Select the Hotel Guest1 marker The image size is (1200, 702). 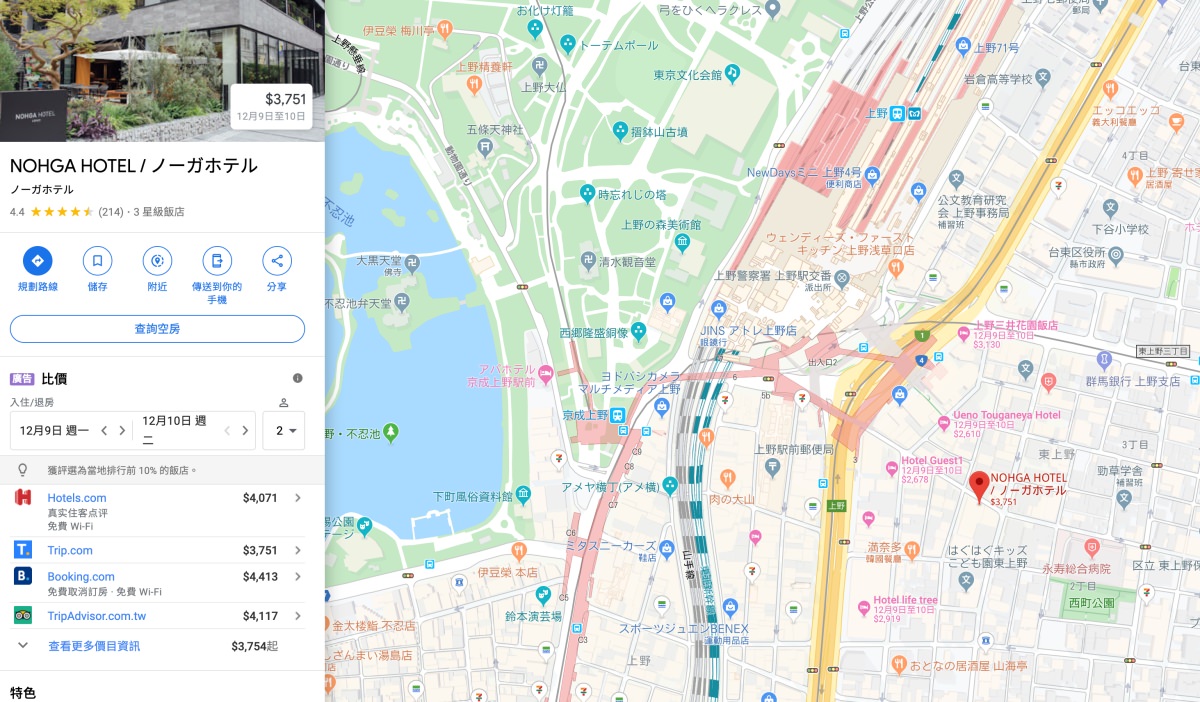pos(892,468)
